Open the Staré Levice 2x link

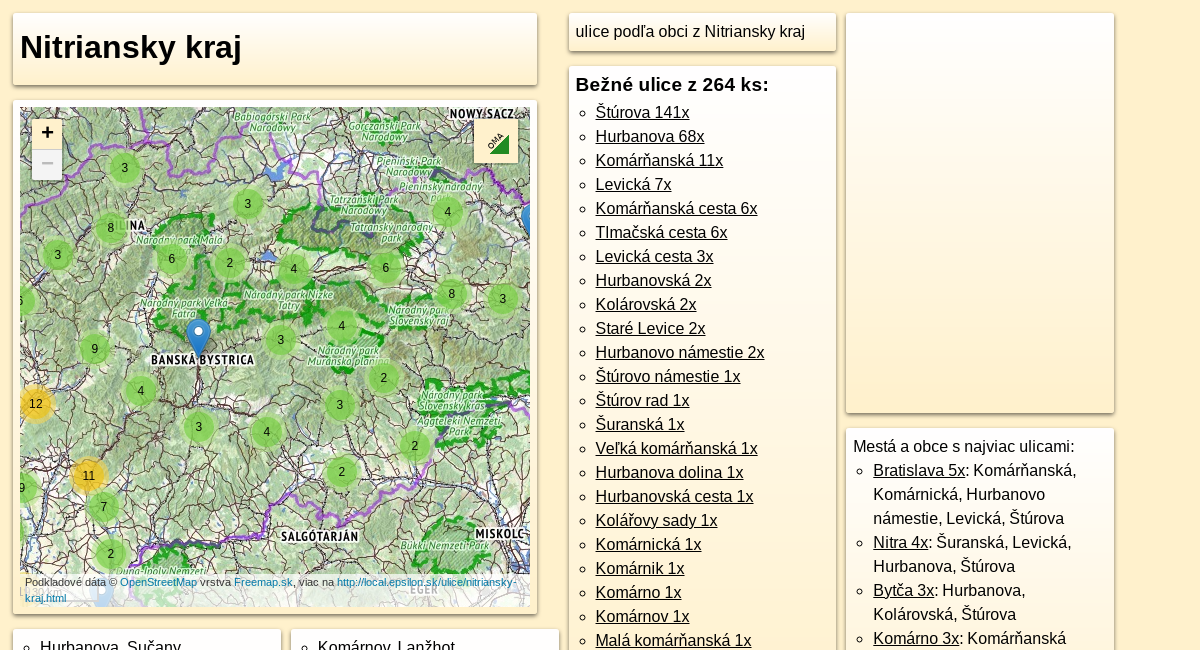pyautogui.click(x=650, y=328)
